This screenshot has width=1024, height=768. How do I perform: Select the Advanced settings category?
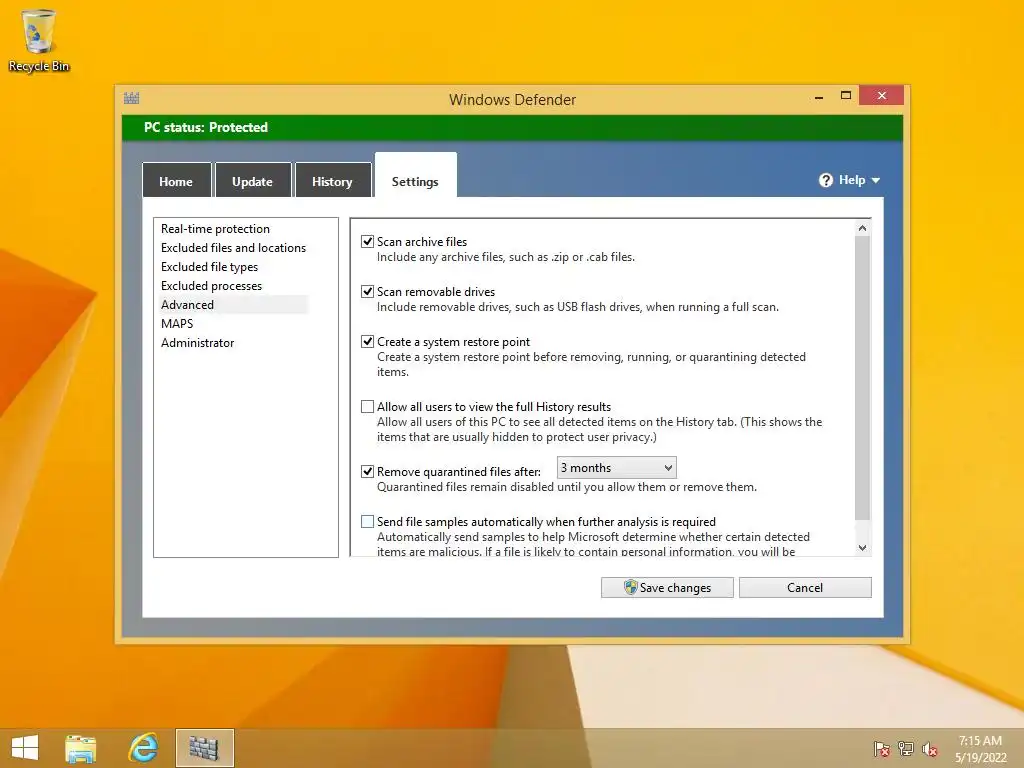click(233, 304)
